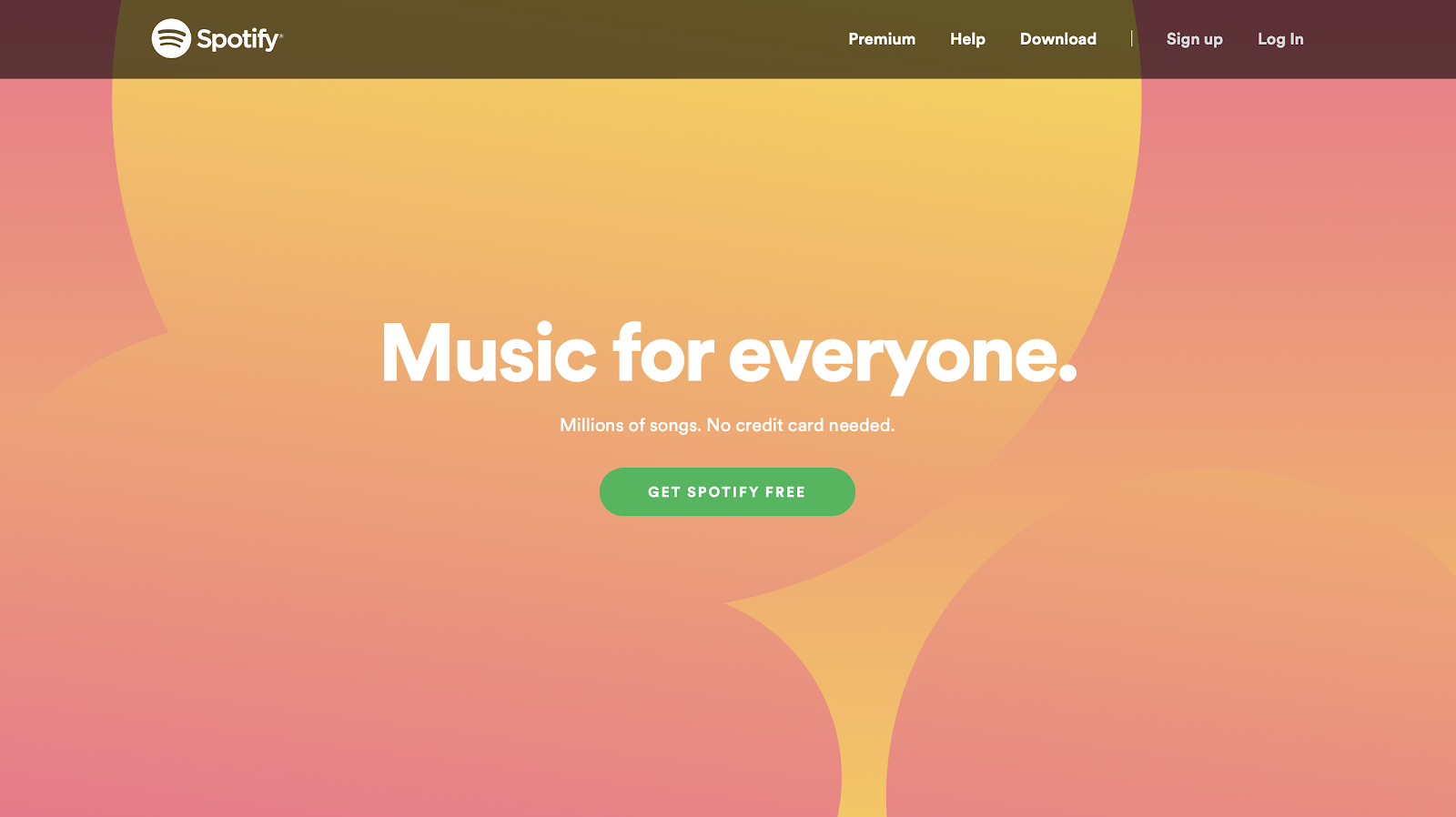
Task: Click the word for in the headline
Action: [x=663, y=352]
